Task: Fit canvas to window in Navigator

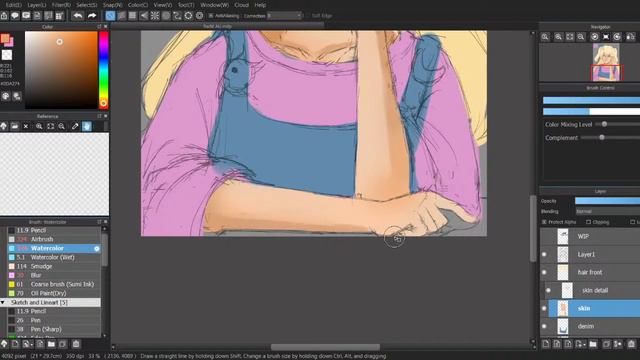Action: click(x=570, y=37)
